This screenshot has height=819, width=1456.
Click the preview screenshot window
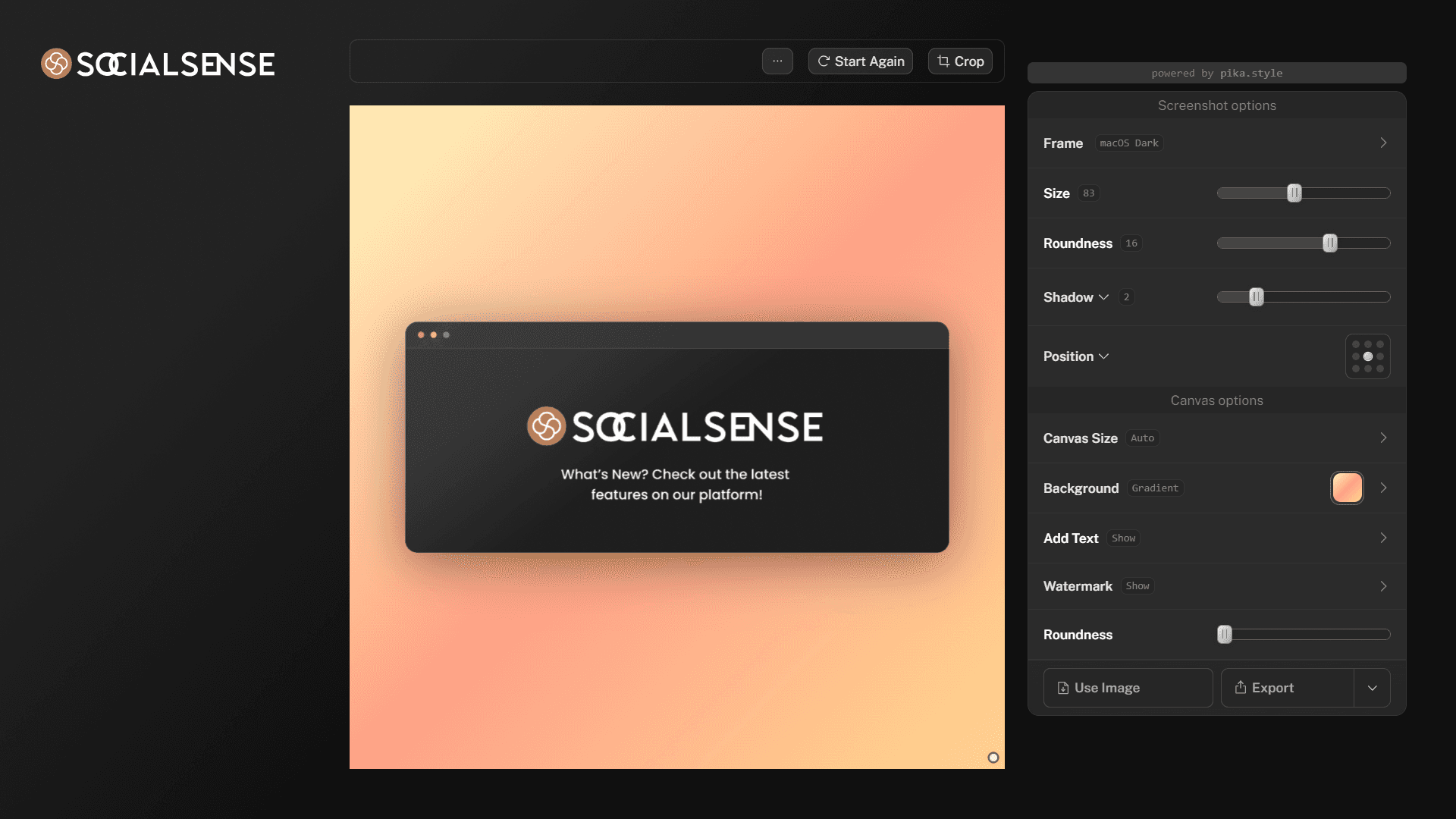pos(676,437)
